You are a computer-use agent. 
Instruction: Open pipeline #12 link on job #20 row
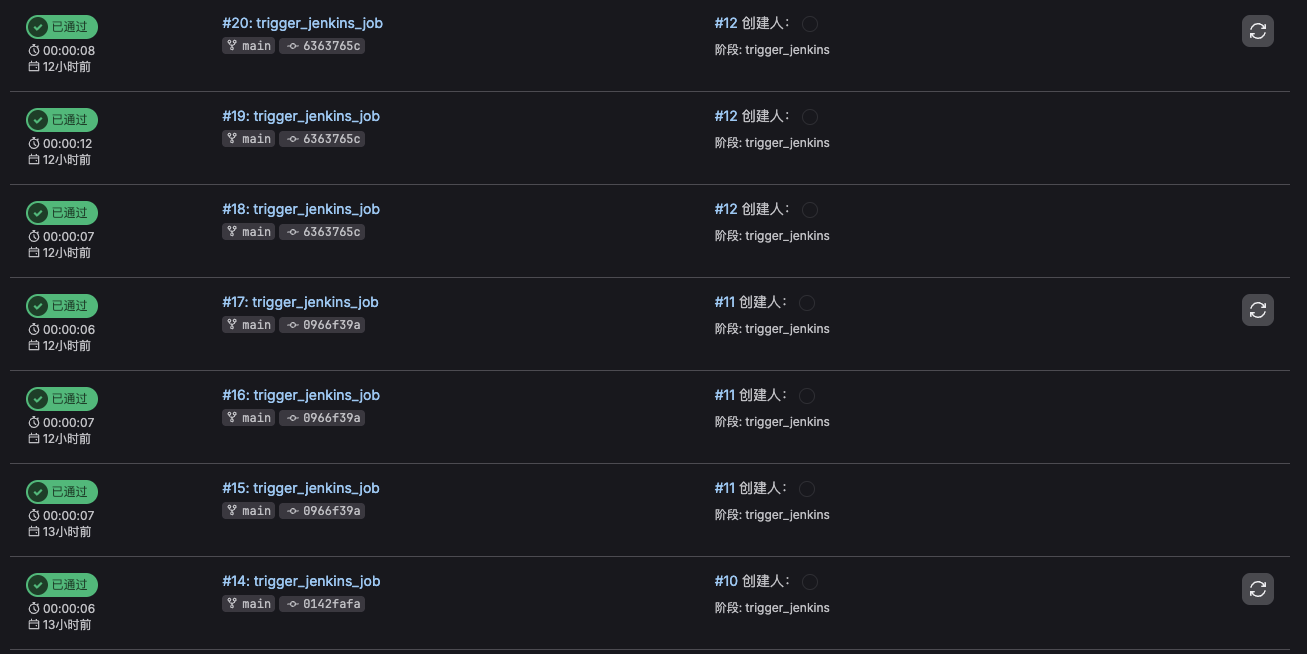point(726,23)
